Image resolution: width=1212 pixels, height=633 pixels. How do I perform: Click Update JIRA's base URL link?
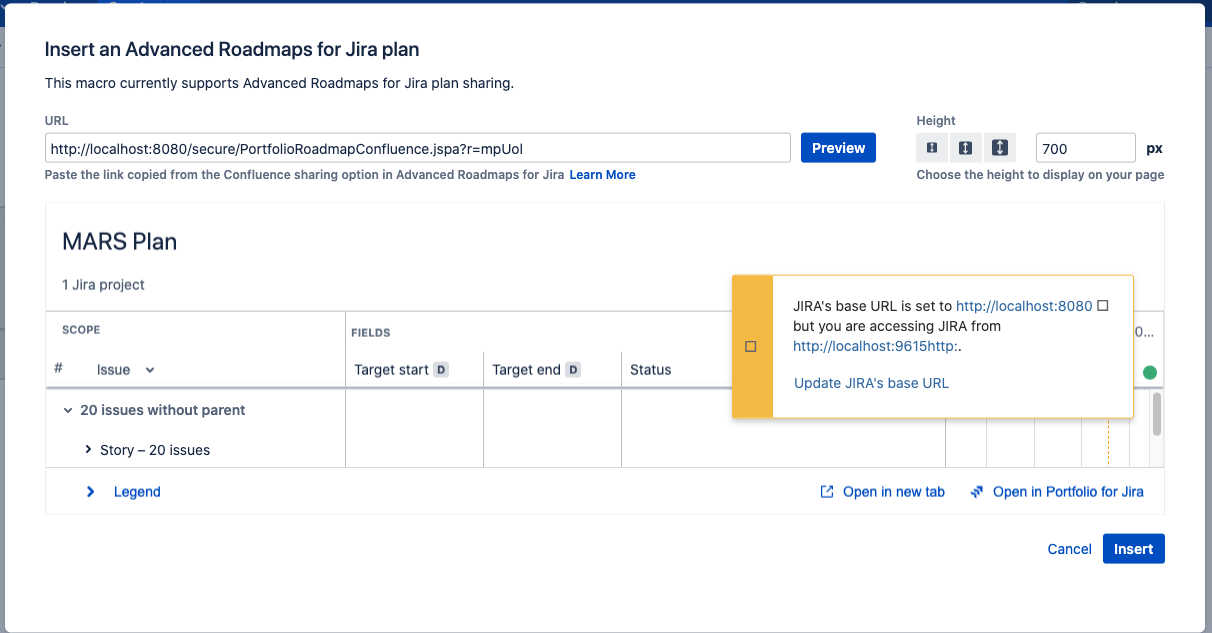coord(871,383)
